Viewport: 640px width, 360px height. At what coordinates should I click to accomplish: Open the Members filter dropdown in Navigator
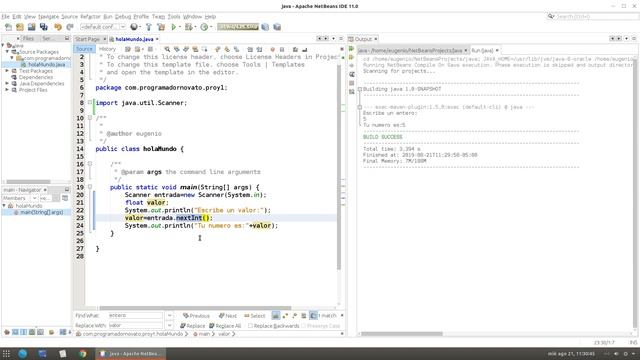(x=34, y=198)
